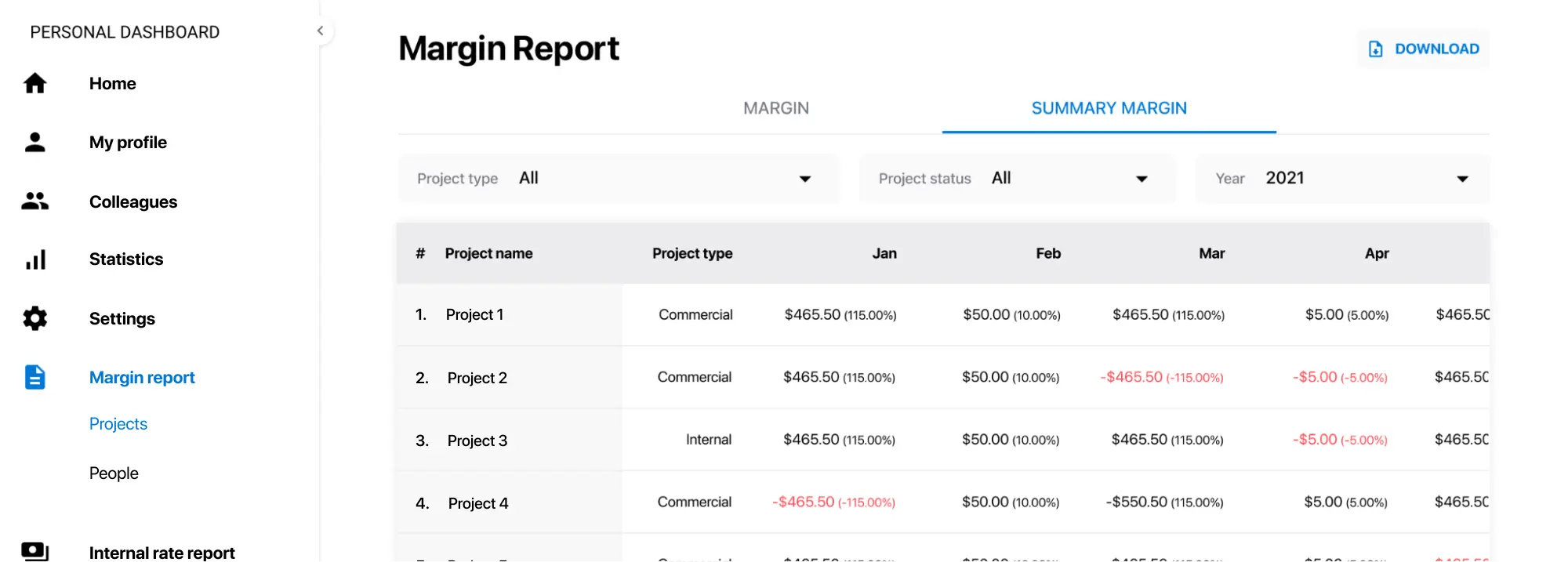This screenshot has width=1568, height=562.
Task: Click Project 2's negative Mar value
Action: 1161,377
